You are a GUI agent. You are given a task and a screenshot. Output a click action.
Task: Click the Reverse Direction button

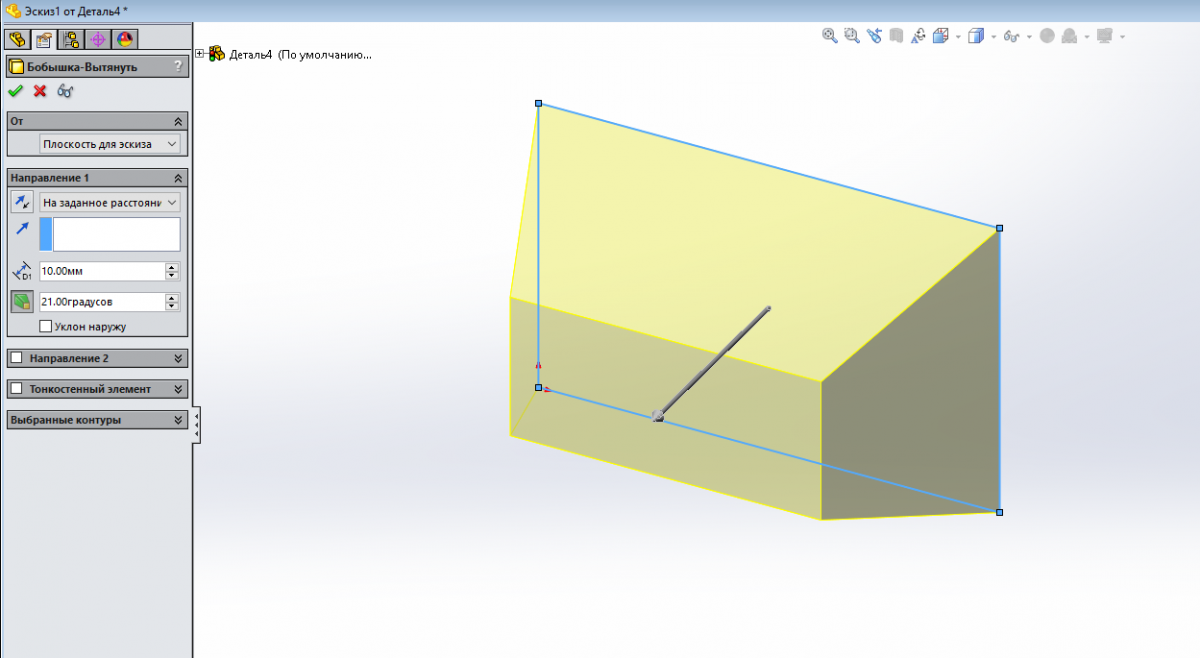point(22,202)
